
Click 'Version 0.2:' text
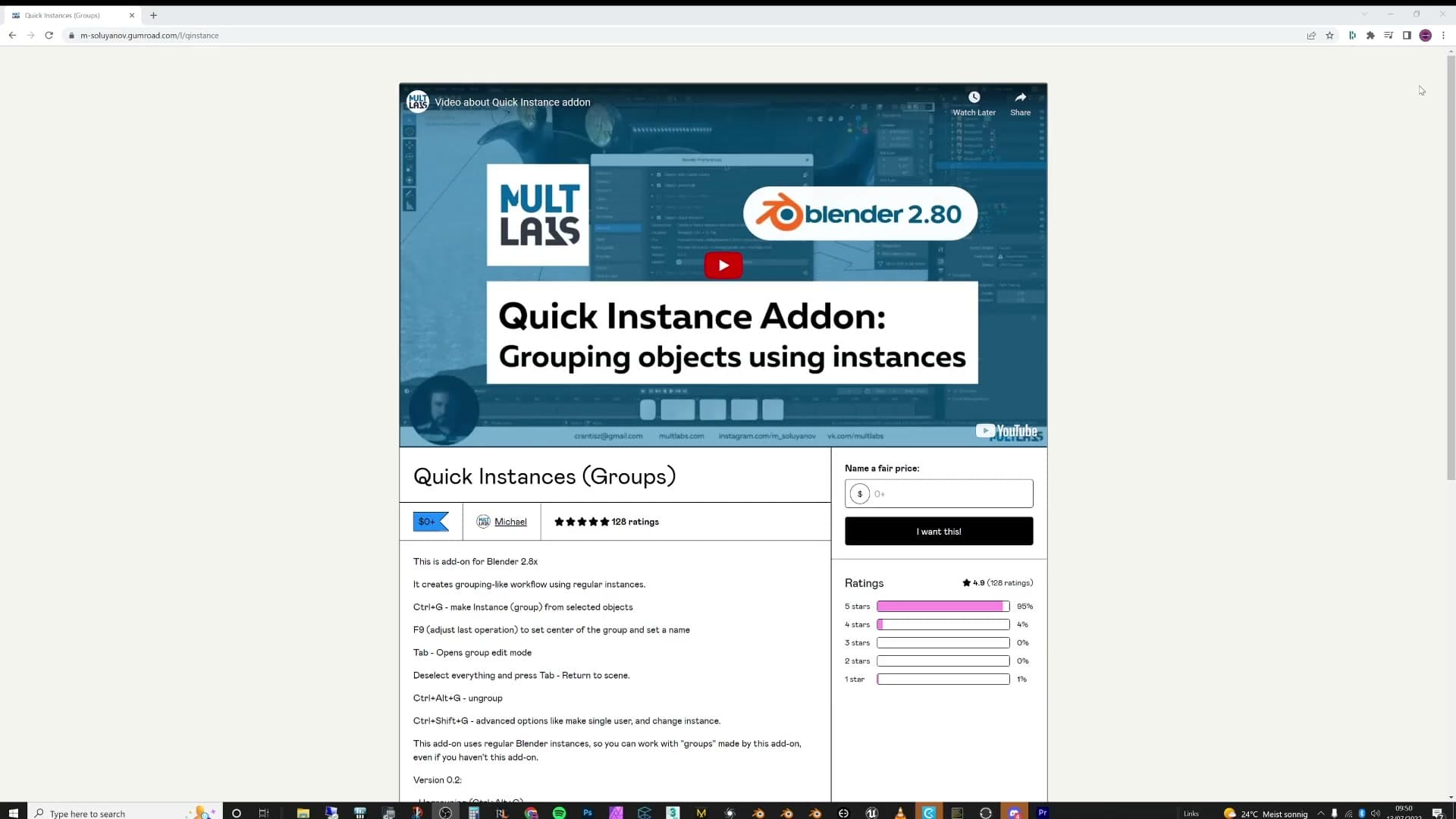[x=438, y=780]
